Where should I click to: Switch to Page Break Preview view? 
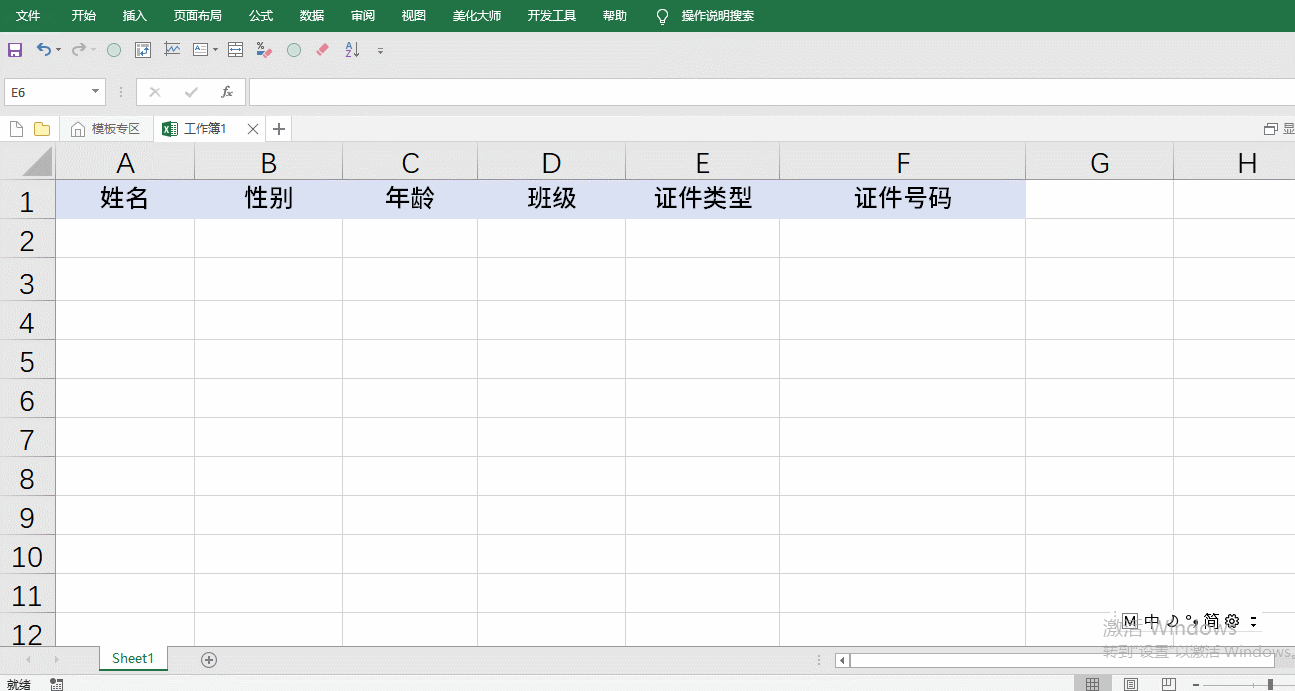pos(1168,684)
